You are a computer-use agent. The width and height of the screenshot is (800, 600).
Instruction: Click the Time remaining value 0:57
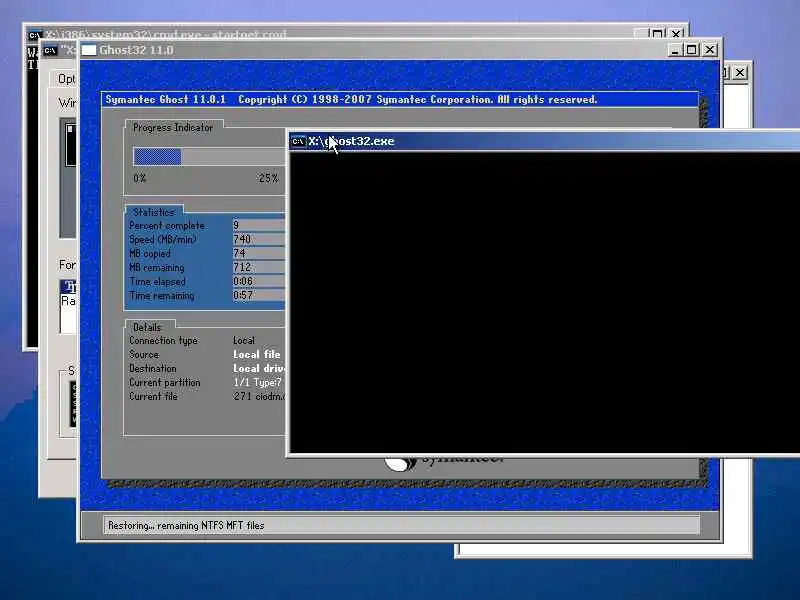tap(243, 295)
